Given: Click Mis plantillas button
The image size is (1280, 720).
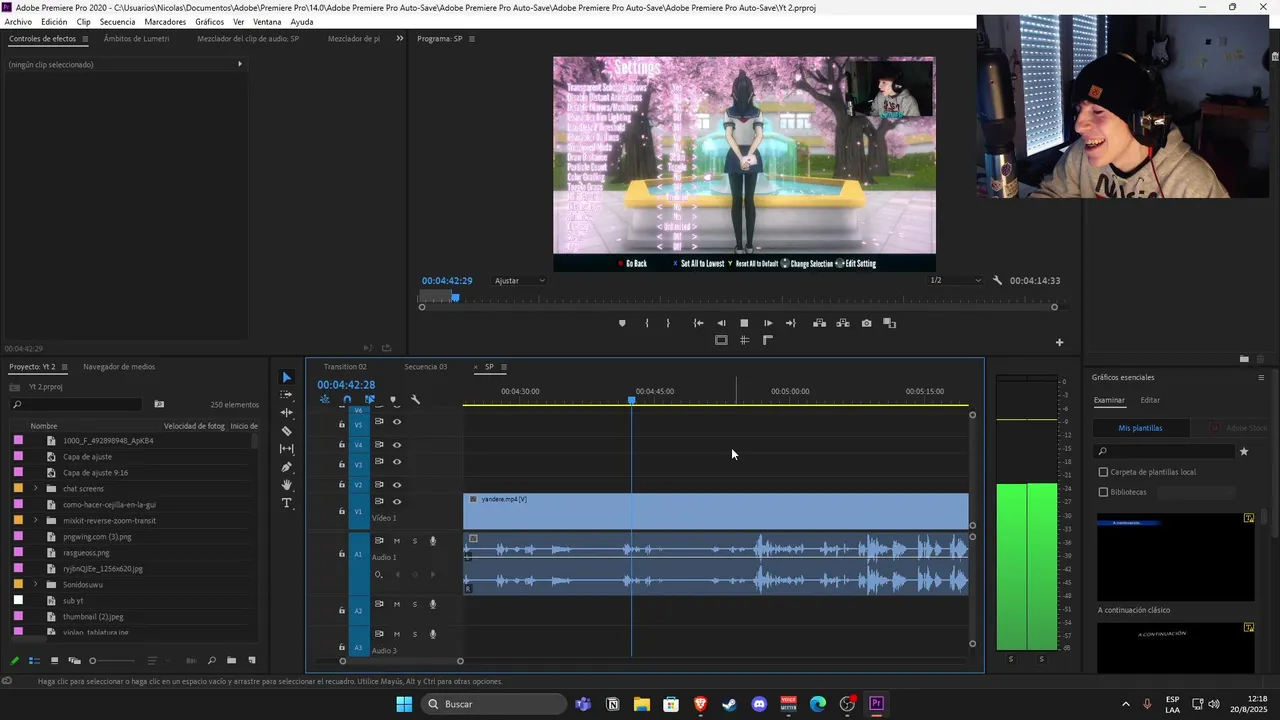Looking at the screenshot, I should pyautogui.click(x=1140, y=428).
